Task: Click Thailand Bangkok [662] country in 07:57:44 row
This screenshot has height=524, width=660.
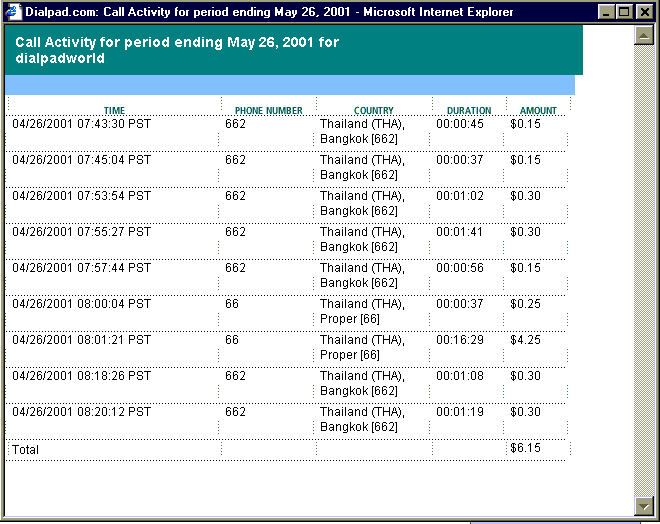Action: pyautogui.click(x=362, y=275)
